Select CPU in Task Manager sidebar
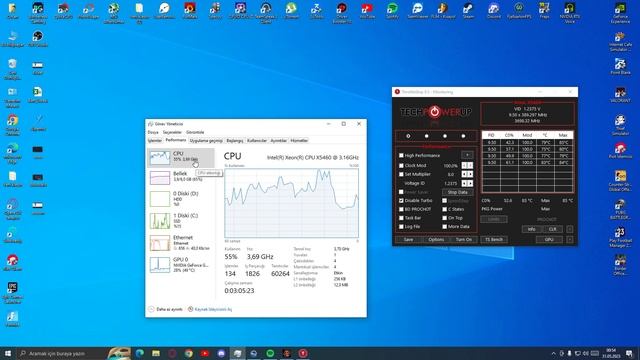 (180, 157)
